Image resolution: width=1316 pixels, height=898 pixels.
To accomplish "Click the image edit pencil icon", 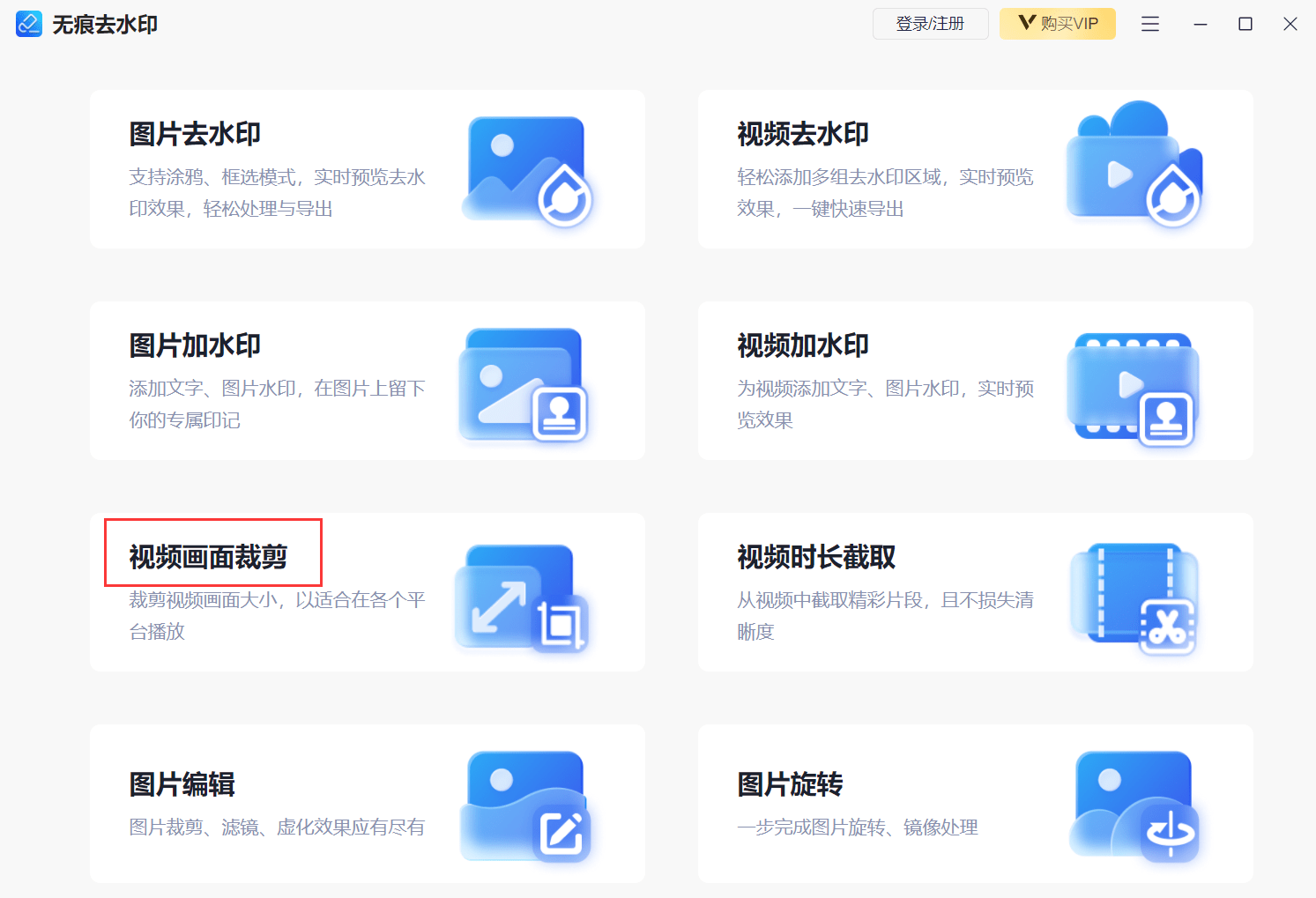I will click(x=525, y=806).
